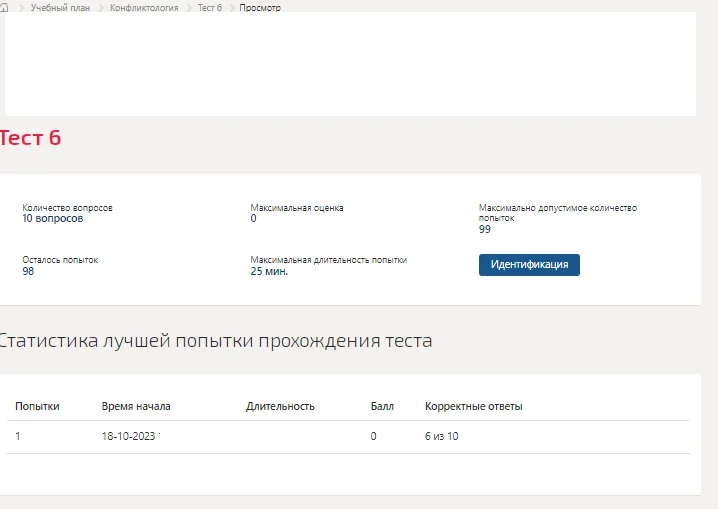This screenshot has width=718, height=509.
Task: Open the home icon in breadcrumbs
Action: click(x=4, y=7)
